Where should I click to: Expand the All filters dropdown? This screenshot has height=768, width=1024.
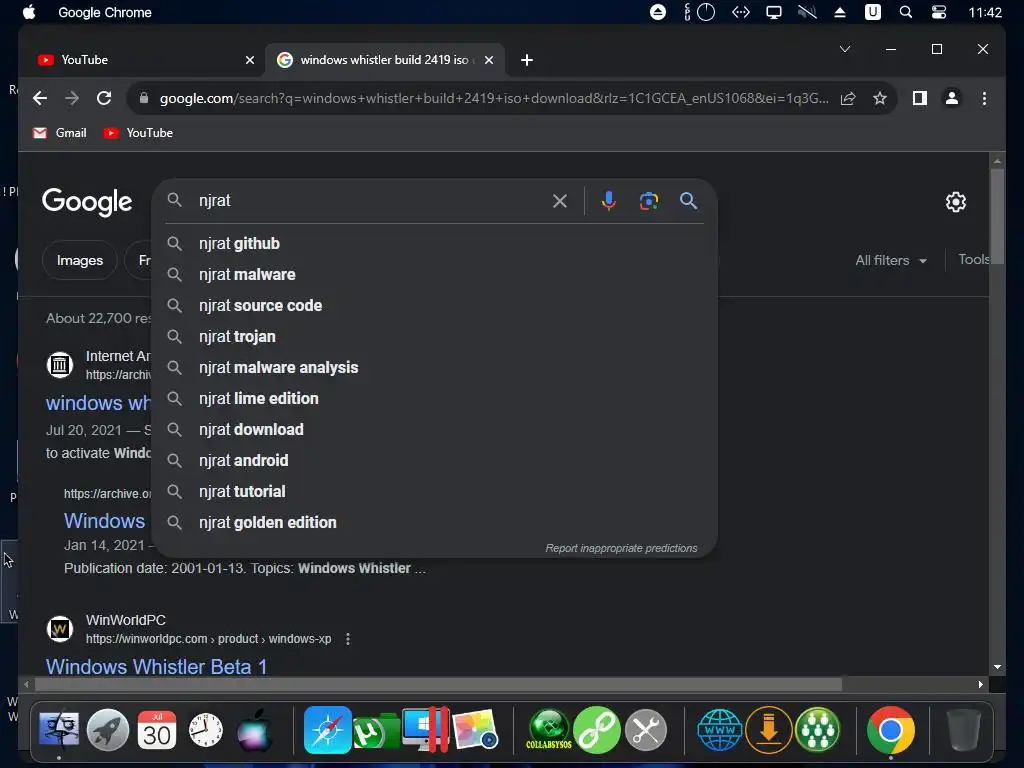pyautogui.click(x=891, y=260)
